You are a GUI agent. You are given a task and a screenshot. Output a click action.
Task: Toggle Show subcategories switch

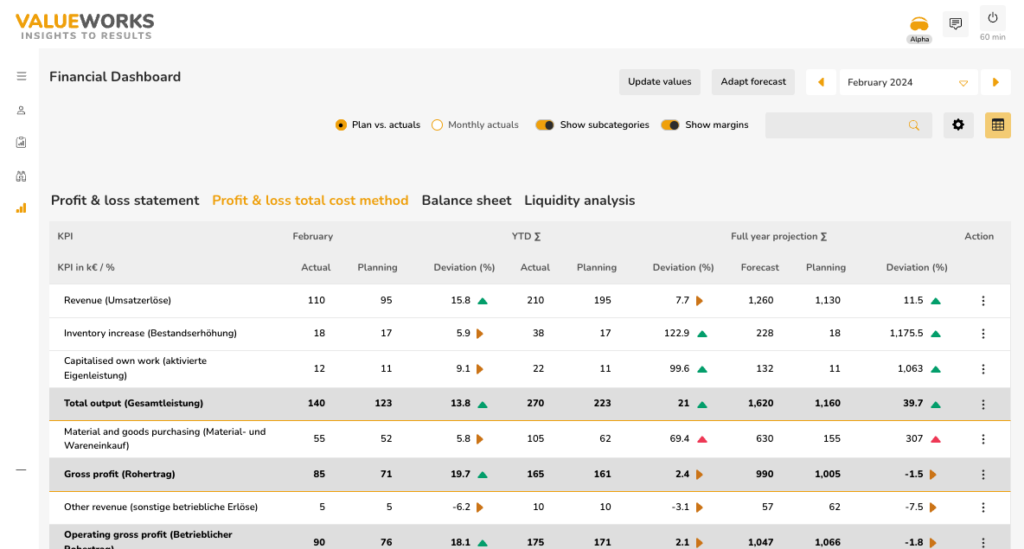click(545, 125)
